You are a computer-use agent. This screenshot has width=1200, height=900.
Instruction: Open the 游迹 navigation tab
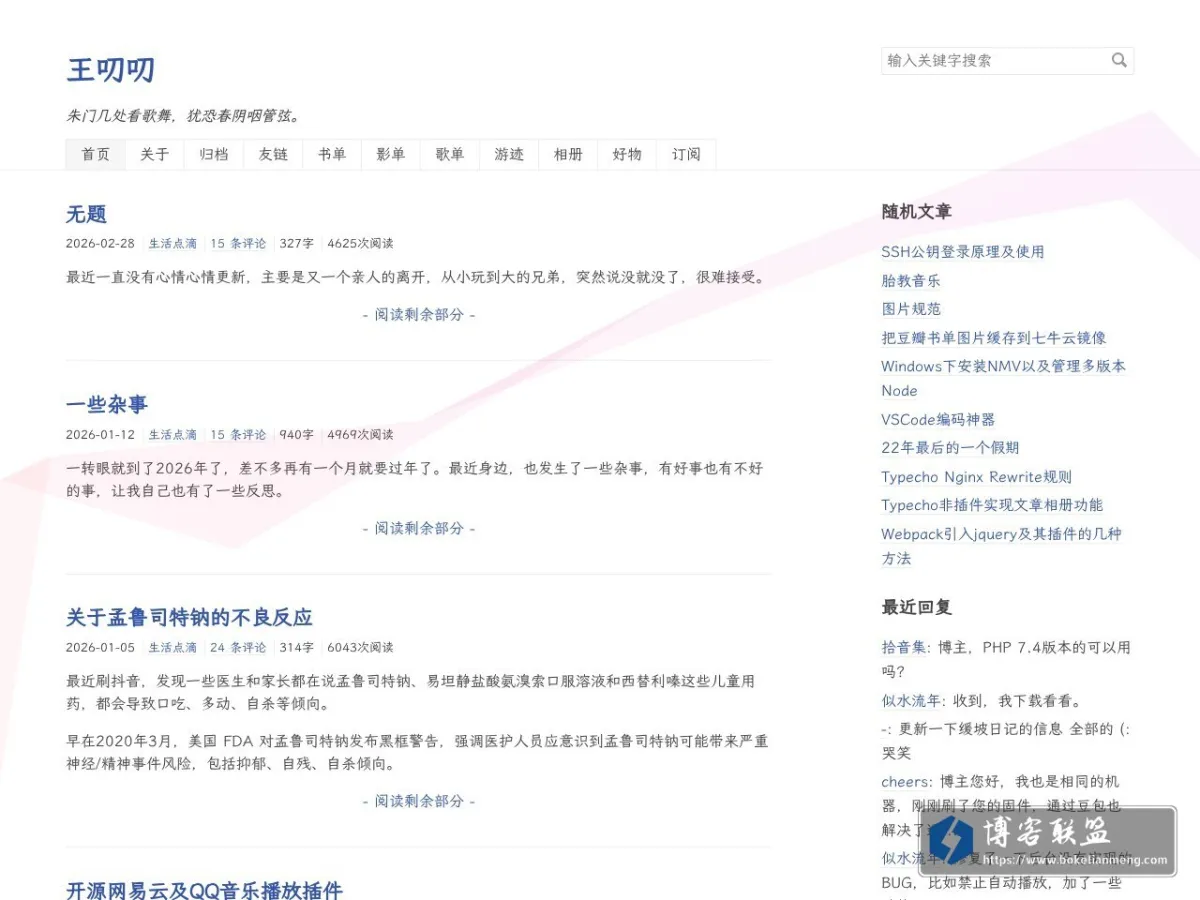point(509,154)
